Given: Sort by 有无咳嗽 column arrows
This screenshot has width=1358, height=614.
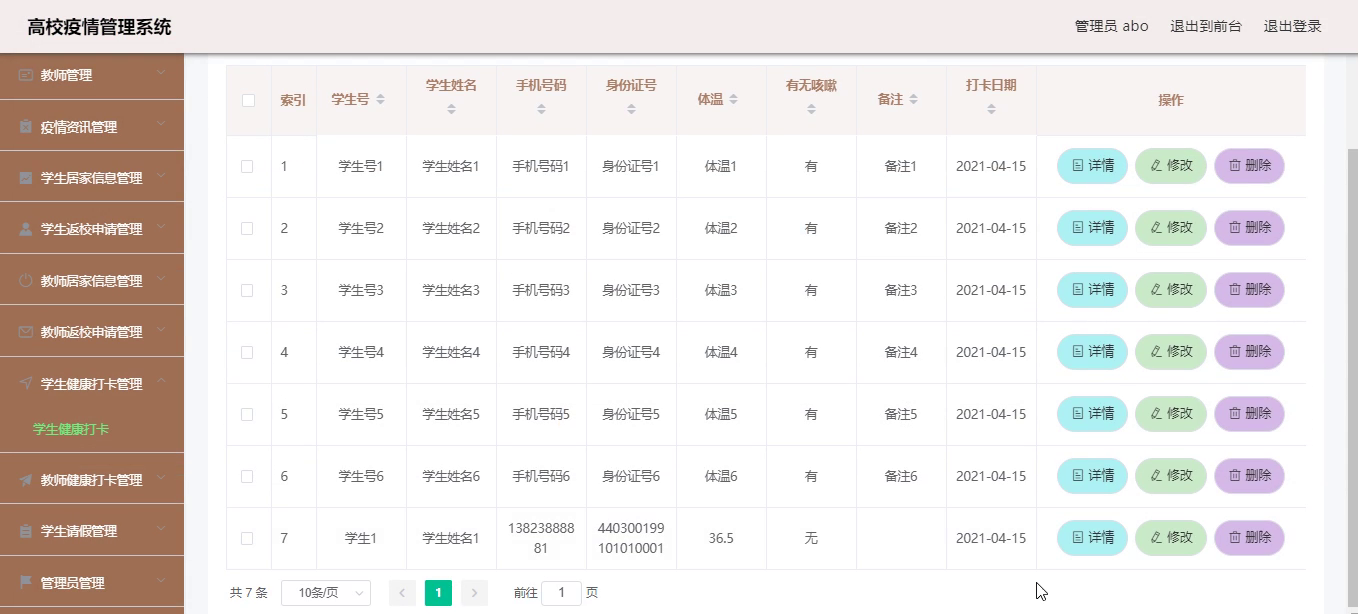Looking at the screenshot, I should (811, 109).
